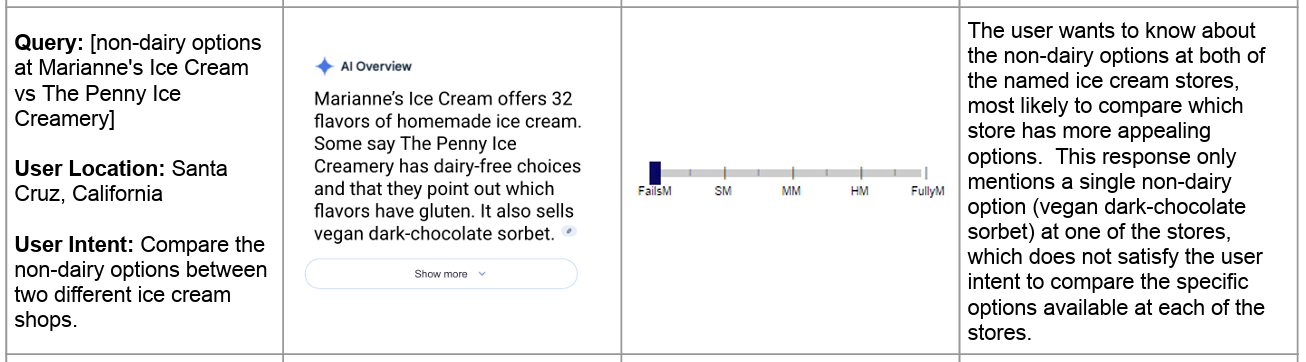
Task: Click the Show more button
Action: (x=441, y=274)
